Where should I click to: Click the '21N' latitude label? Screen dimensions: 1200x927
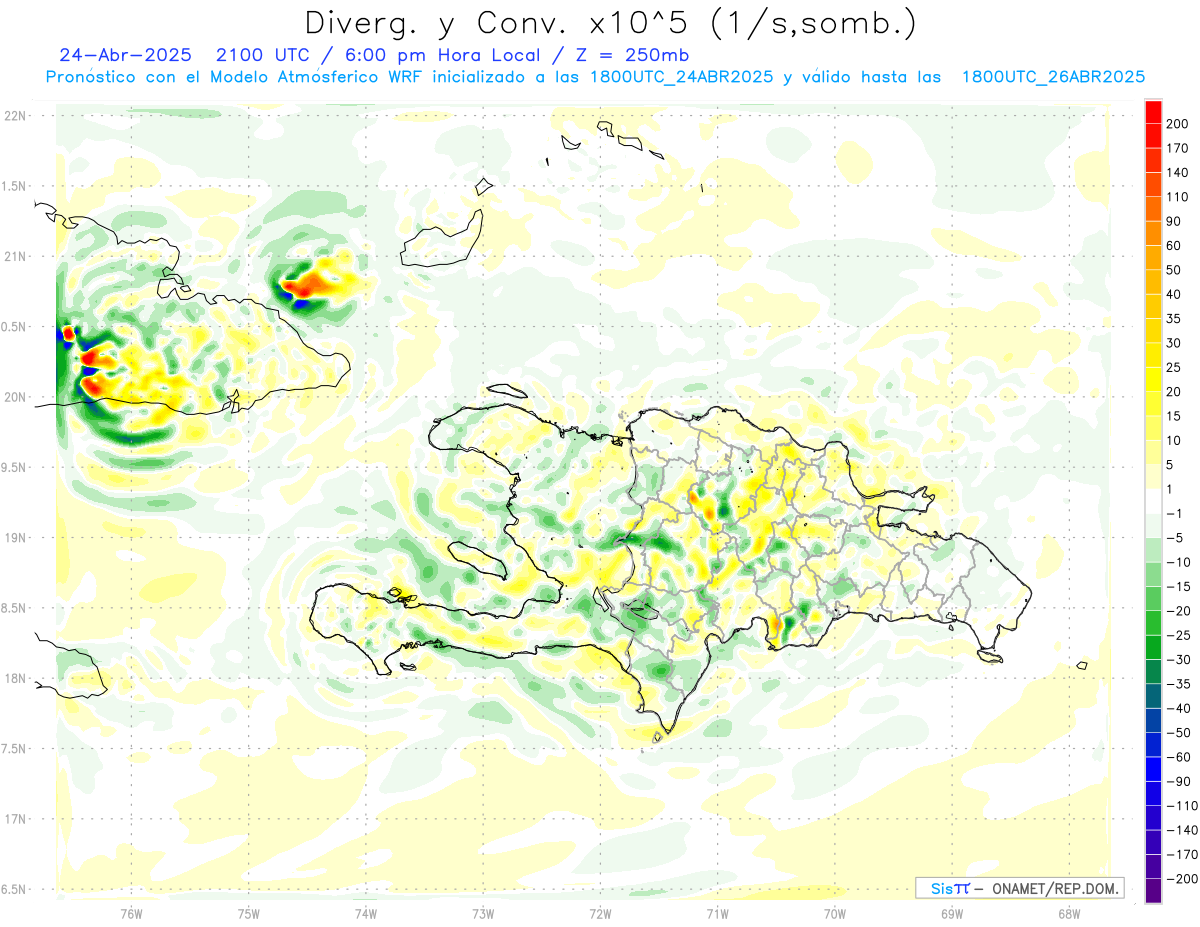15,256
